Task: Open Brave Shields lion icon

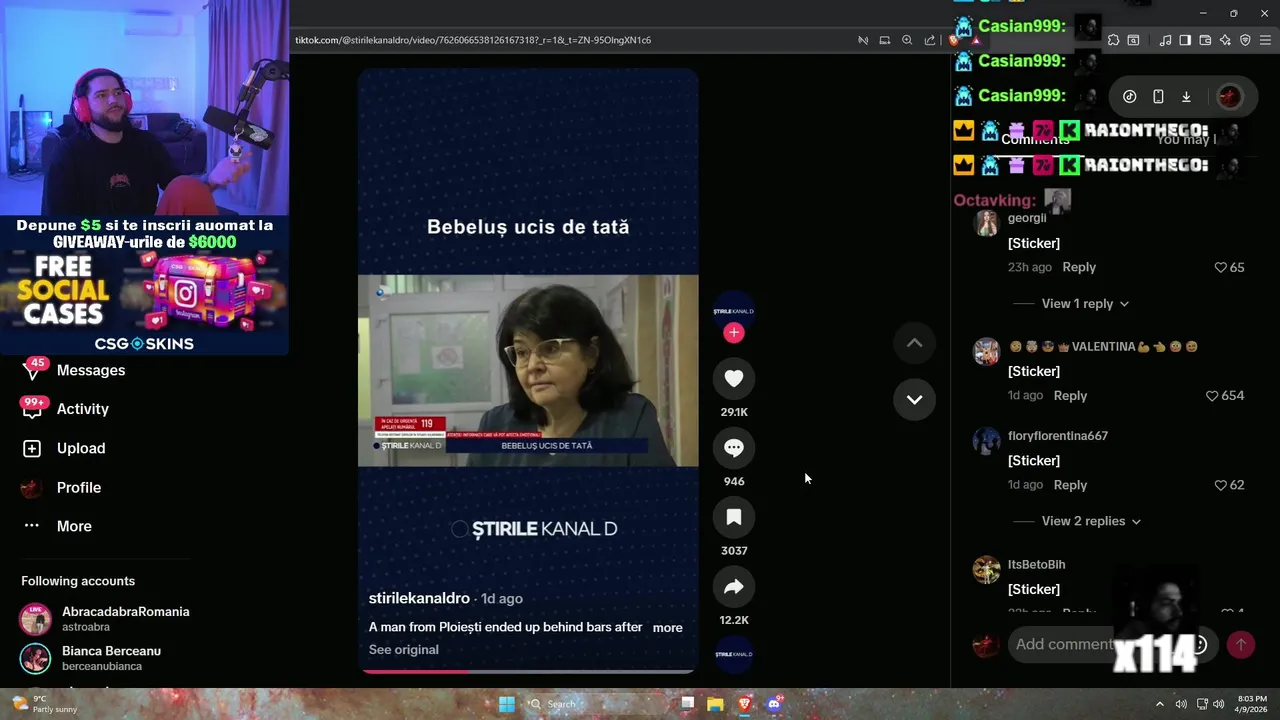Action: [954, 40]
